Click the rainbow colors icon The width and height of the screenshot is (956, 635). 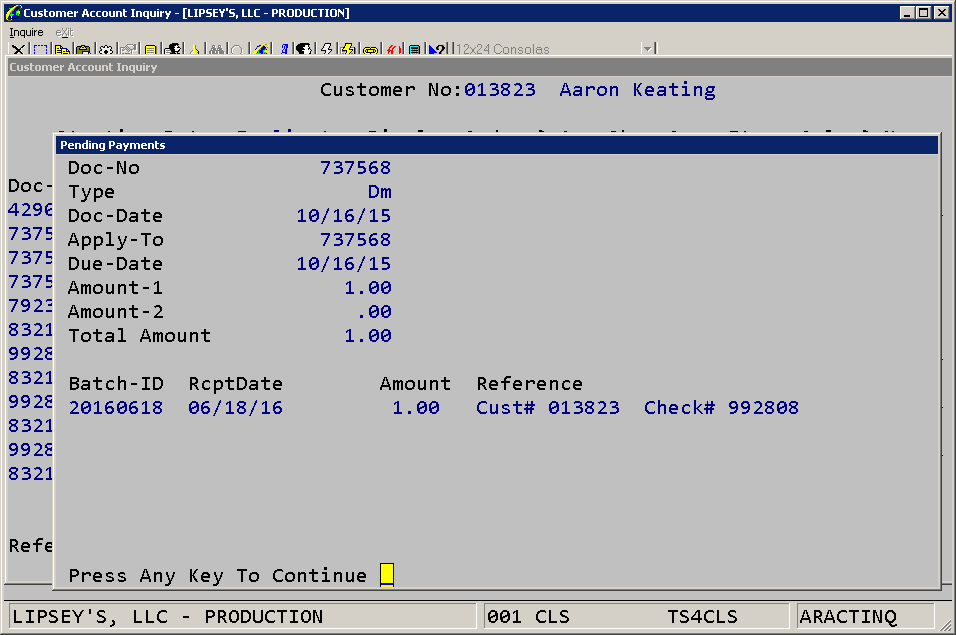click(262, 49)
